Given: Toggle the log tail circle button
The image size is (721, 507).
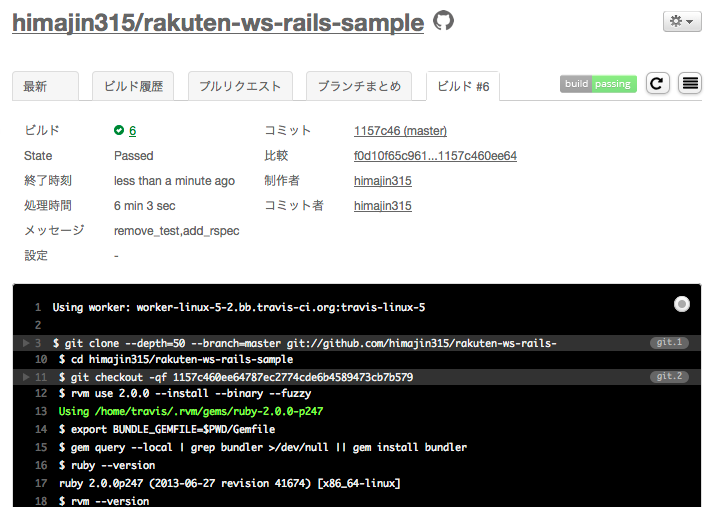Looking at the screenshot, I should click(681, 304).
